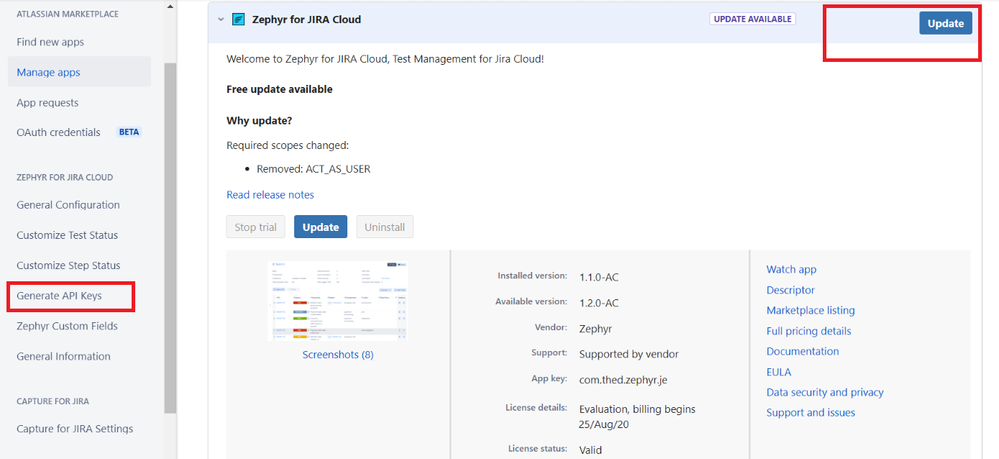This screenshot has height=459, width=999.
Task: Click the sidebar vertical scrollbar thumb
Action: coord(170,238)
